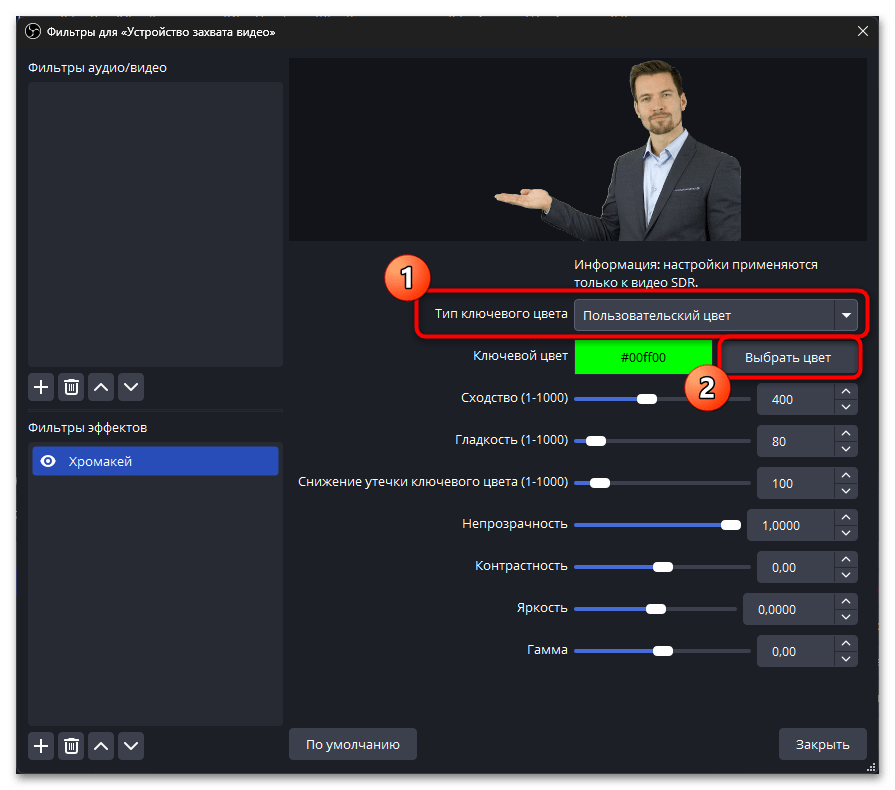Toggle visibility eye of Хромакей filter
The height and width of the screenshot is (790, 895).
pyautogui.click(x=46, y=461)
